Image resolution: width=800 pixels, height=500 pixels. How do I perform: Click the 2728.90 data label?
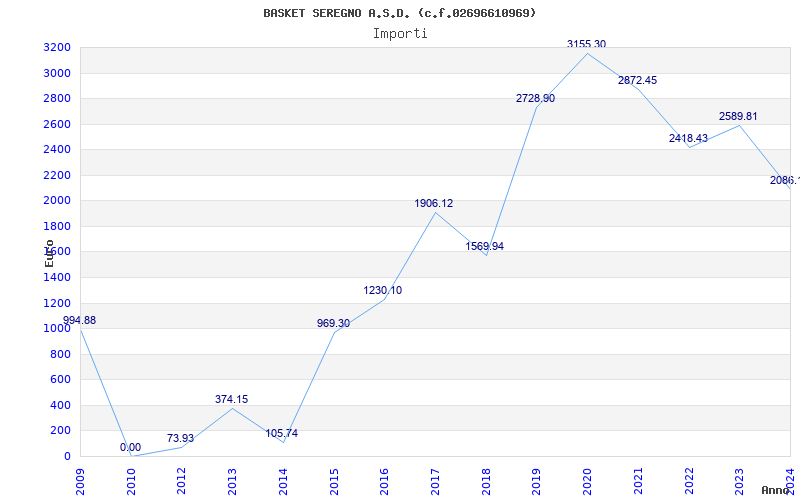tap(535, 98)
